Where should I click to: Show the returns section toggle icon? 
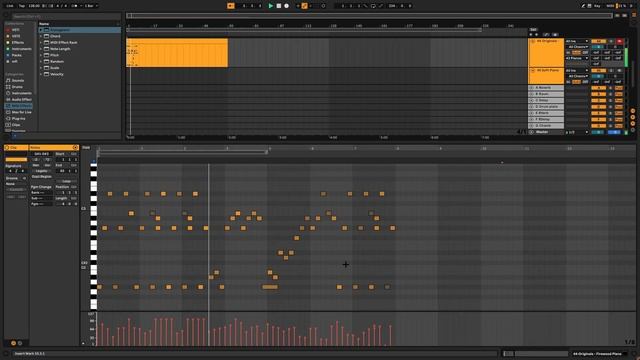pyautogui.click(x=633, y=117)
